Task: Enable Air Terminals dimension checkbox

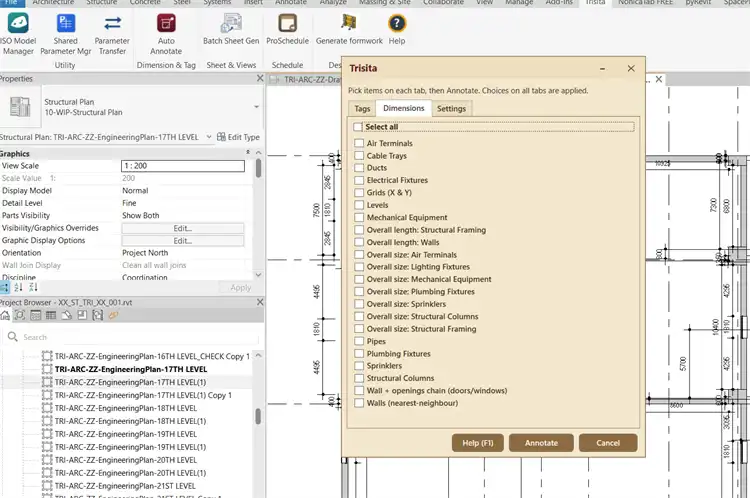Action: (359, 143)
